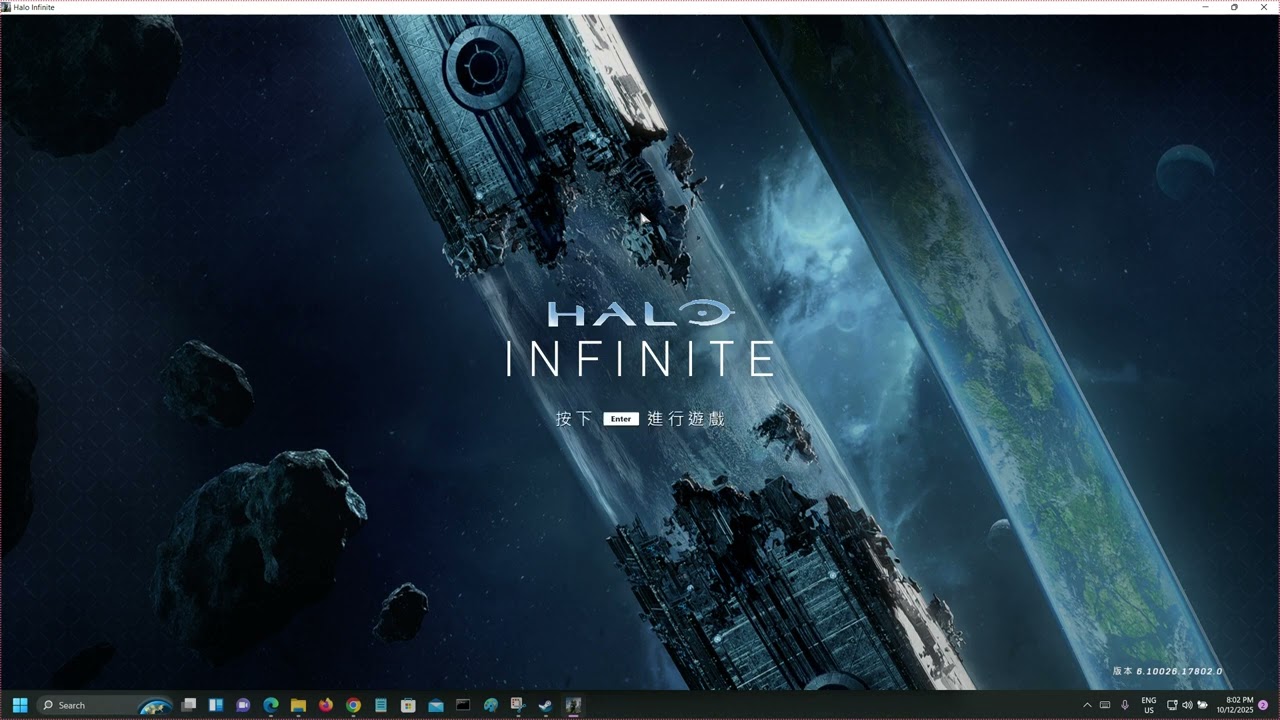The width and height of the screenshot is (1280, 720).
Task: Click the Halo Infinite title bar app icon
Action: coord(6,7)
